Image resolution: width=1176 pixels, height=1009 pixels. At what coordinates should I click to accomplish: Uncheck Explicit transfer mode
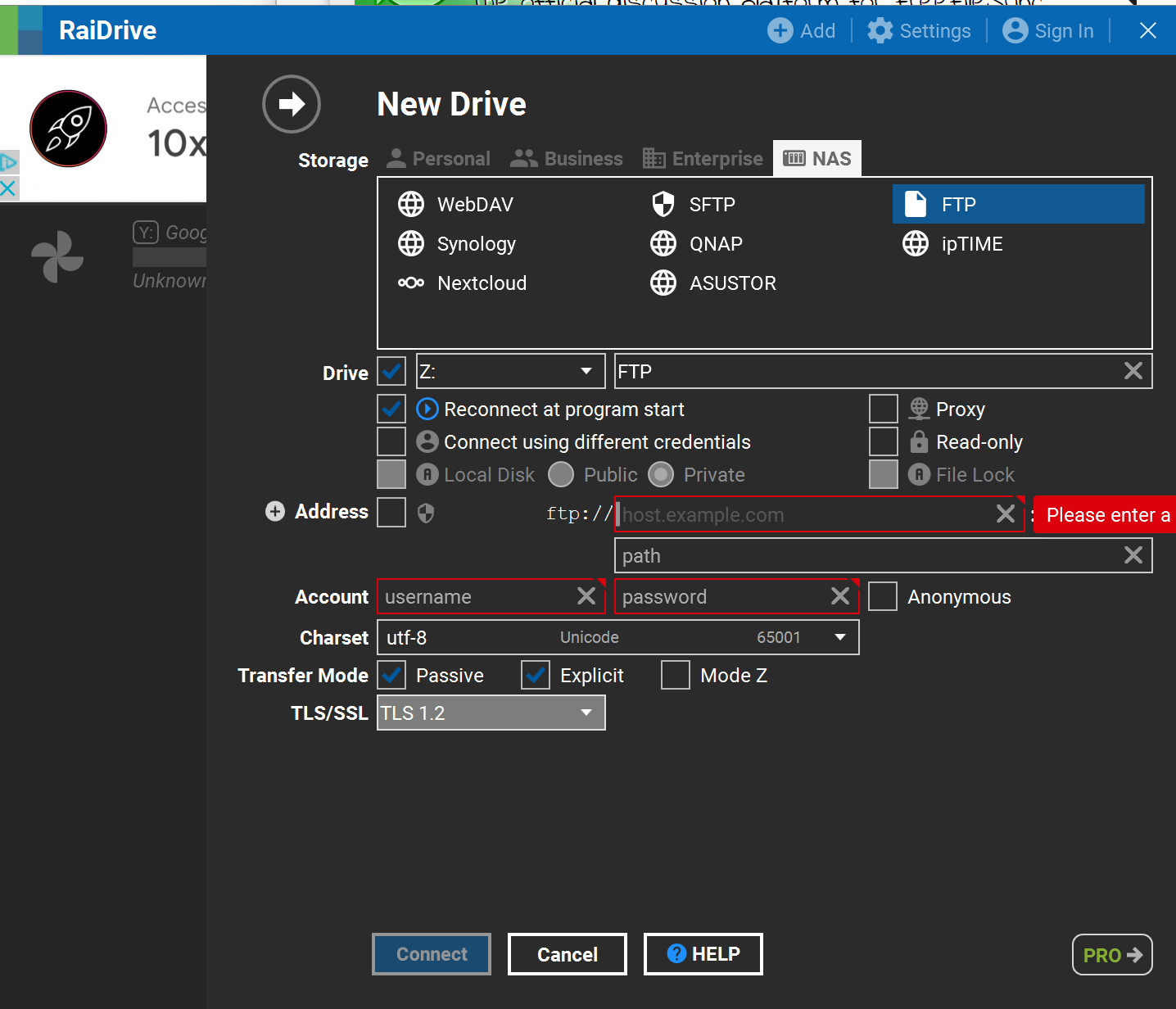click(x=536, y=675)
